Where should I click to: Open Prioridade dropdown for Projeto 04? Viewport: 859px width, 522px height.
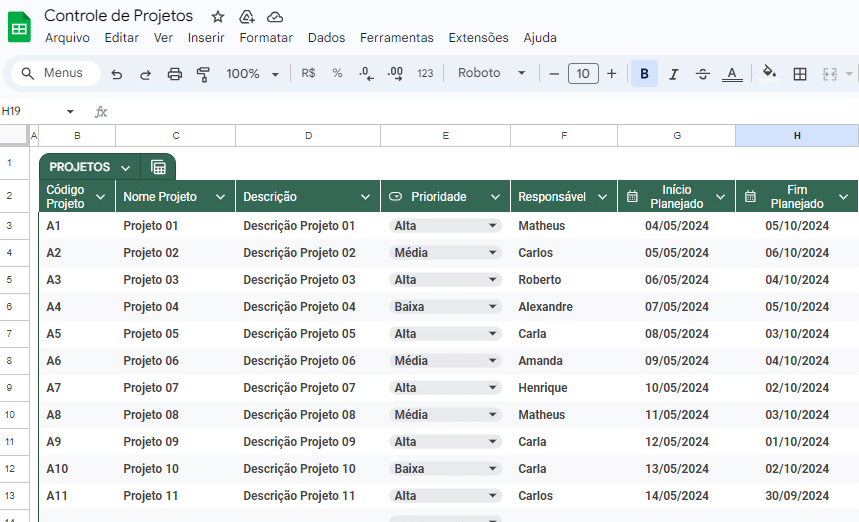[445, 307]
